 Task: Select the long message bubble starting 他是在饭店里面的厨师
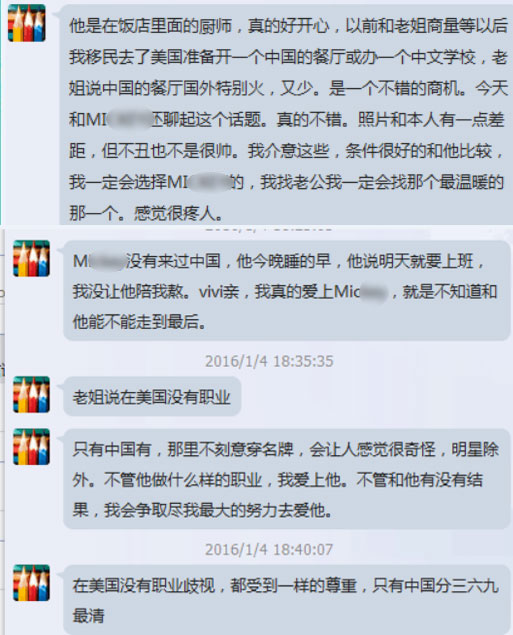pyautogui.click(x=286, y=115)
